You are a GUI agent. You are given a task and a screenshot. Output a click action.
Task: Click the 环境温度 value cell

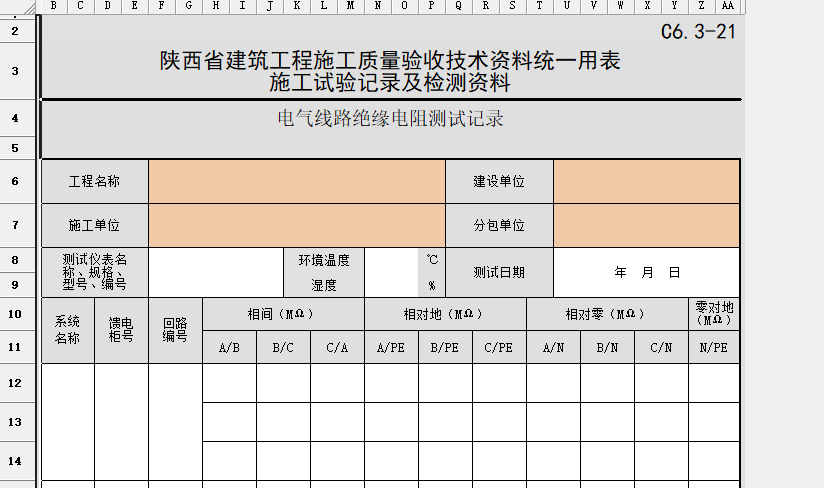[x=391, y=260]
